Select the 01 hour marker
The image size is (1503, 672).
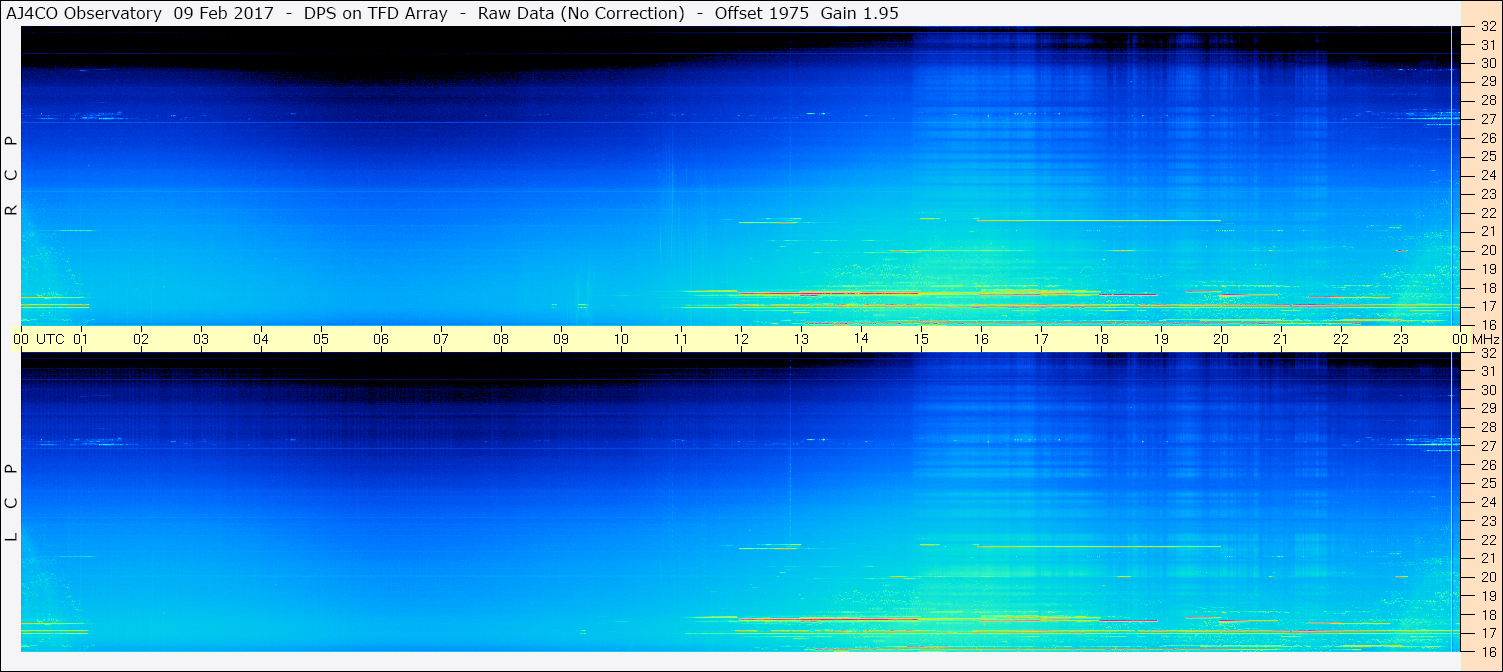[x=81, y=339]
